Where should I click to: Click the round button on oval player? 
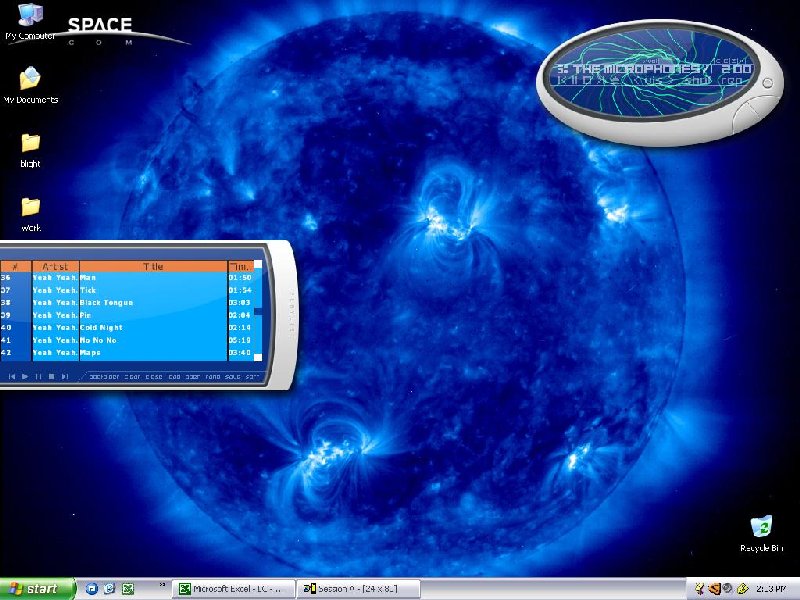[767, 83]
